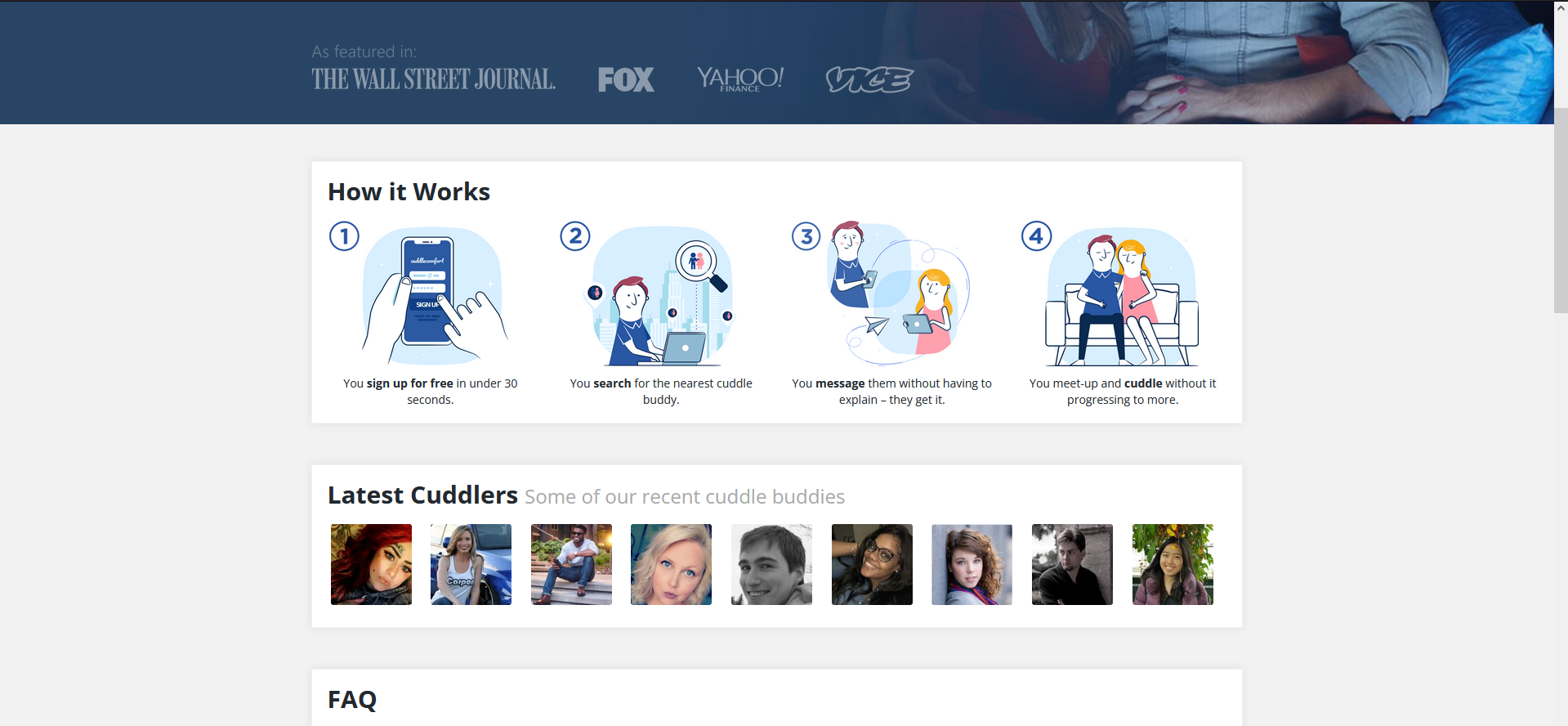Click the 'message them without having to explain' text
Screen dimensions: 1568x726
tap(891, 392)
